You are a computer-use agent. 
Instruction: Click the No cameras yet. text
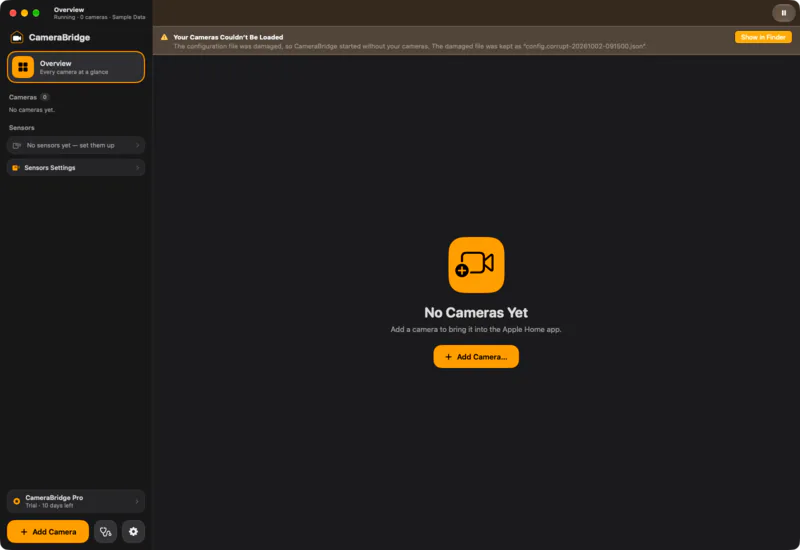[x=32, y=110]
